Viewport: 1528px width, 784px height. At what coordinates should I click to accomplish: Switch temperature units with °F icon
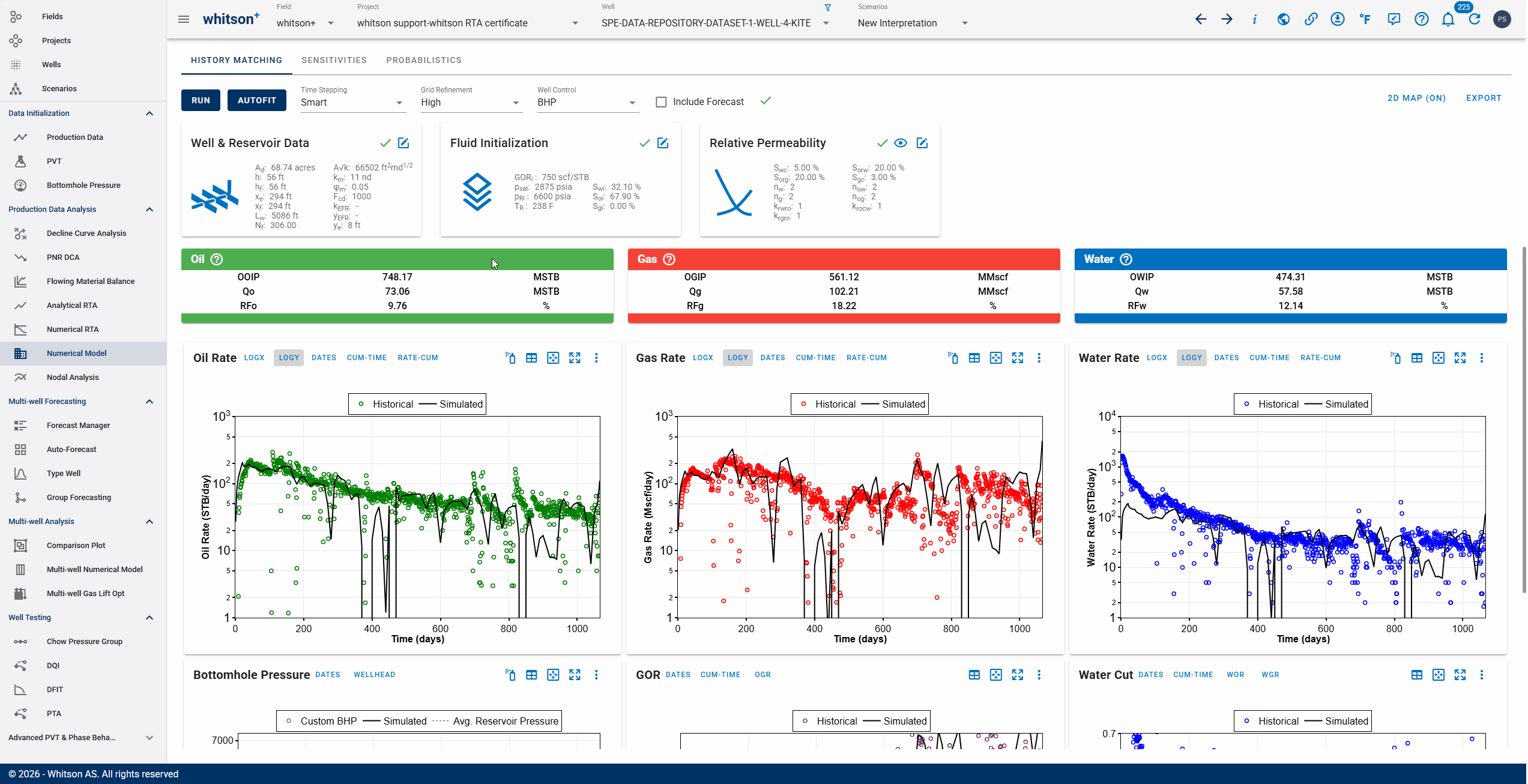point(1365,19)
